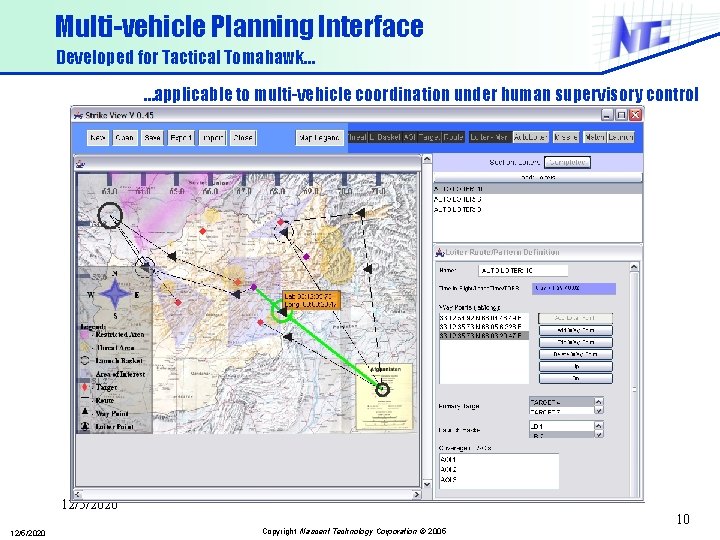Viewport: 720px width, 540px height.
Task: Click Launch Basket list up arrow
Action: point(598,425)
